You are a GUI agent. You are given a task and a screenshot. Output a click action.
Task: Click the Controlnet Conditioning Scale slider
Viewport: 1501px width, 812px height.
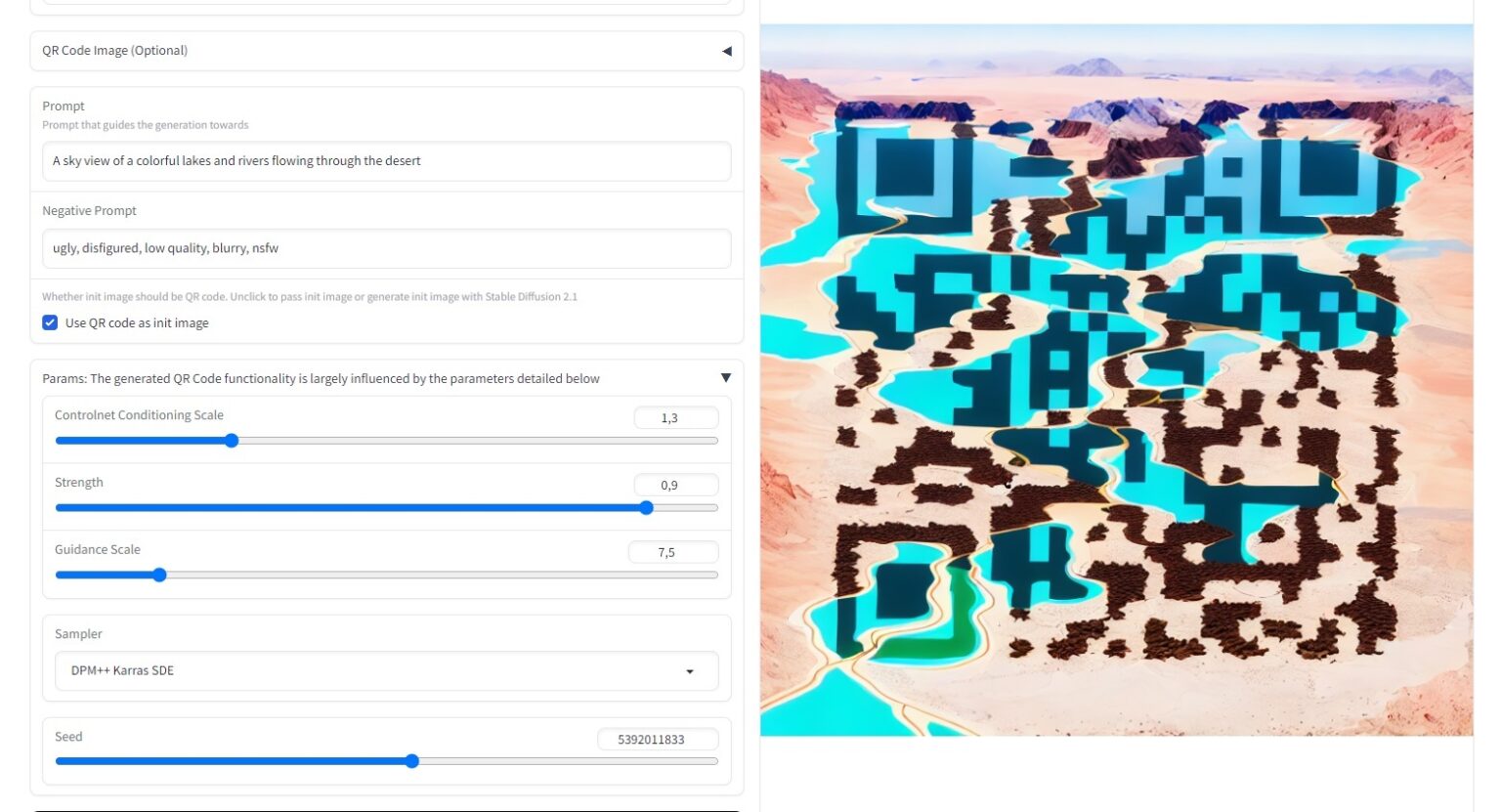tap(386, 441)
